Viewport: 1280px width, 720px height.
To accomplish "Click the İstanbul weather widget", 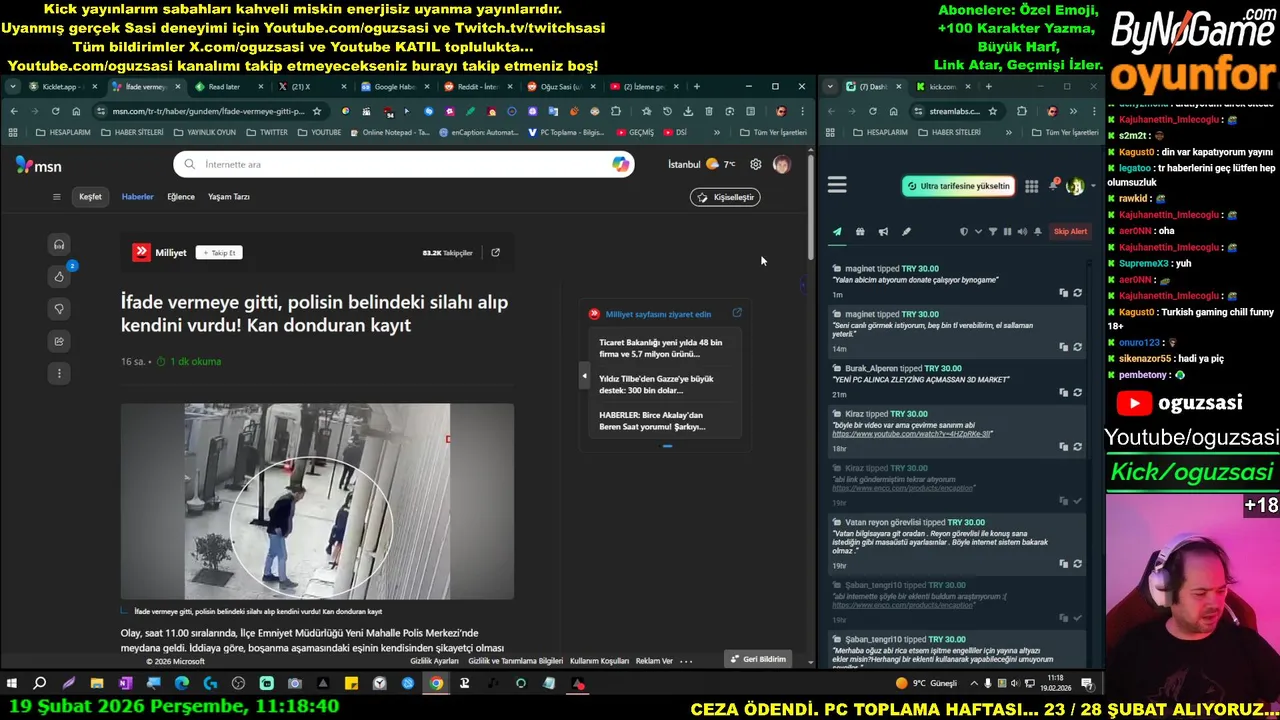I will [x=701, y=164].
